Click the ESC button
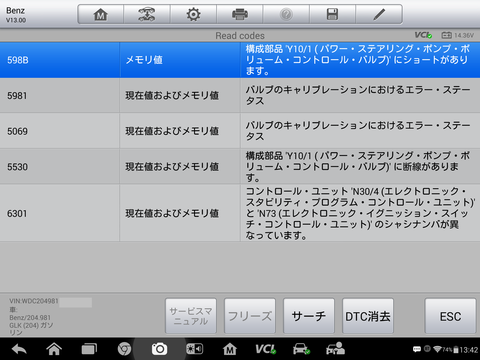Image resolution: width=480 pixels, height=360 pixels. point(450,316)
